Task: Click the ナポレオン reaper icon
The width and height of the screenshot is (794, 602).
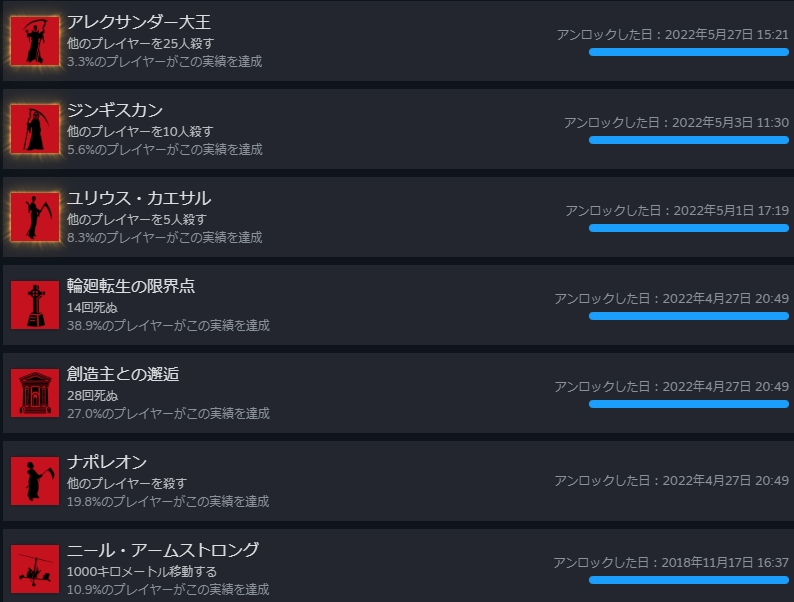Action: click(35, 481)
